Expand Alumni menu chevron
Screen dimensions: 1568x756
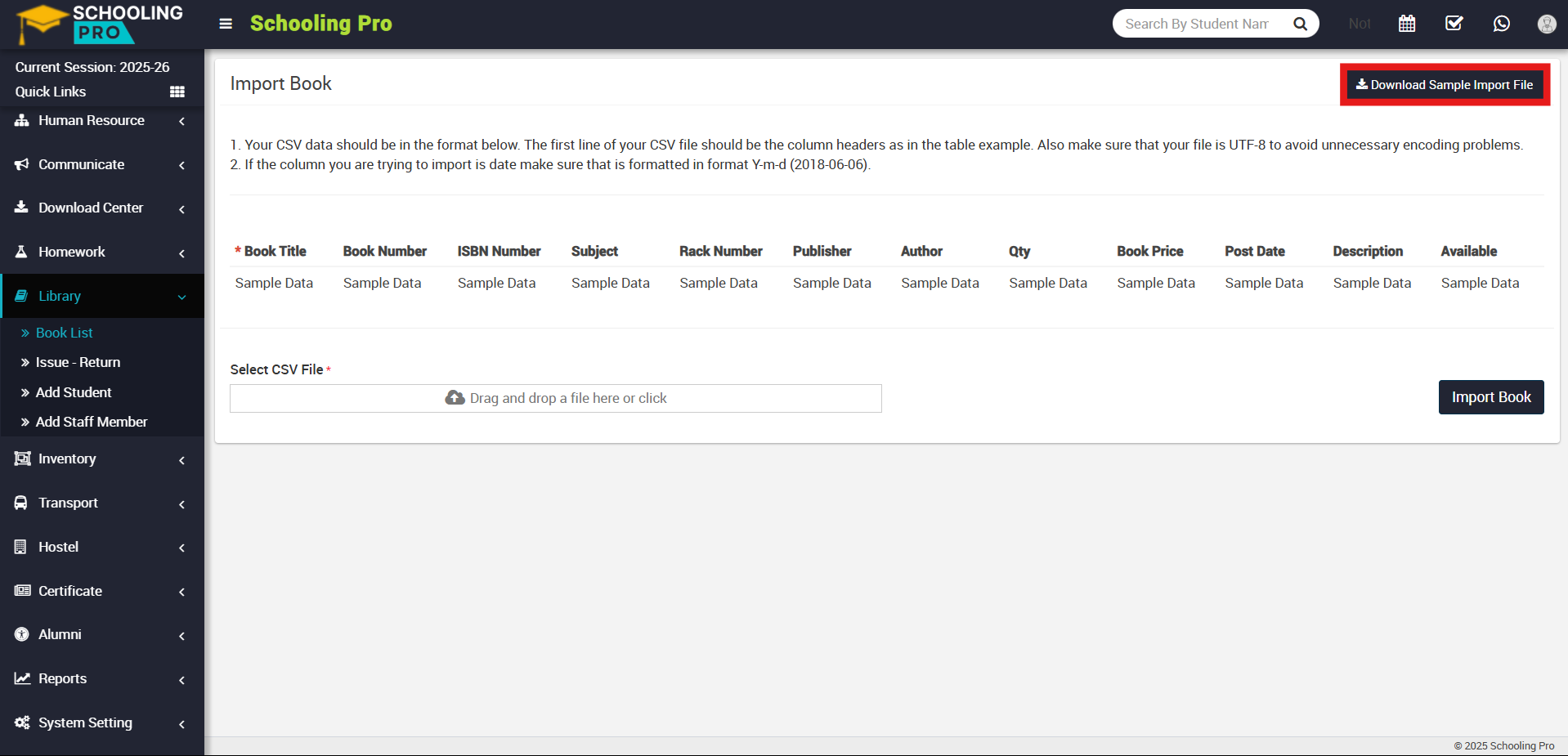pos(181,636)
